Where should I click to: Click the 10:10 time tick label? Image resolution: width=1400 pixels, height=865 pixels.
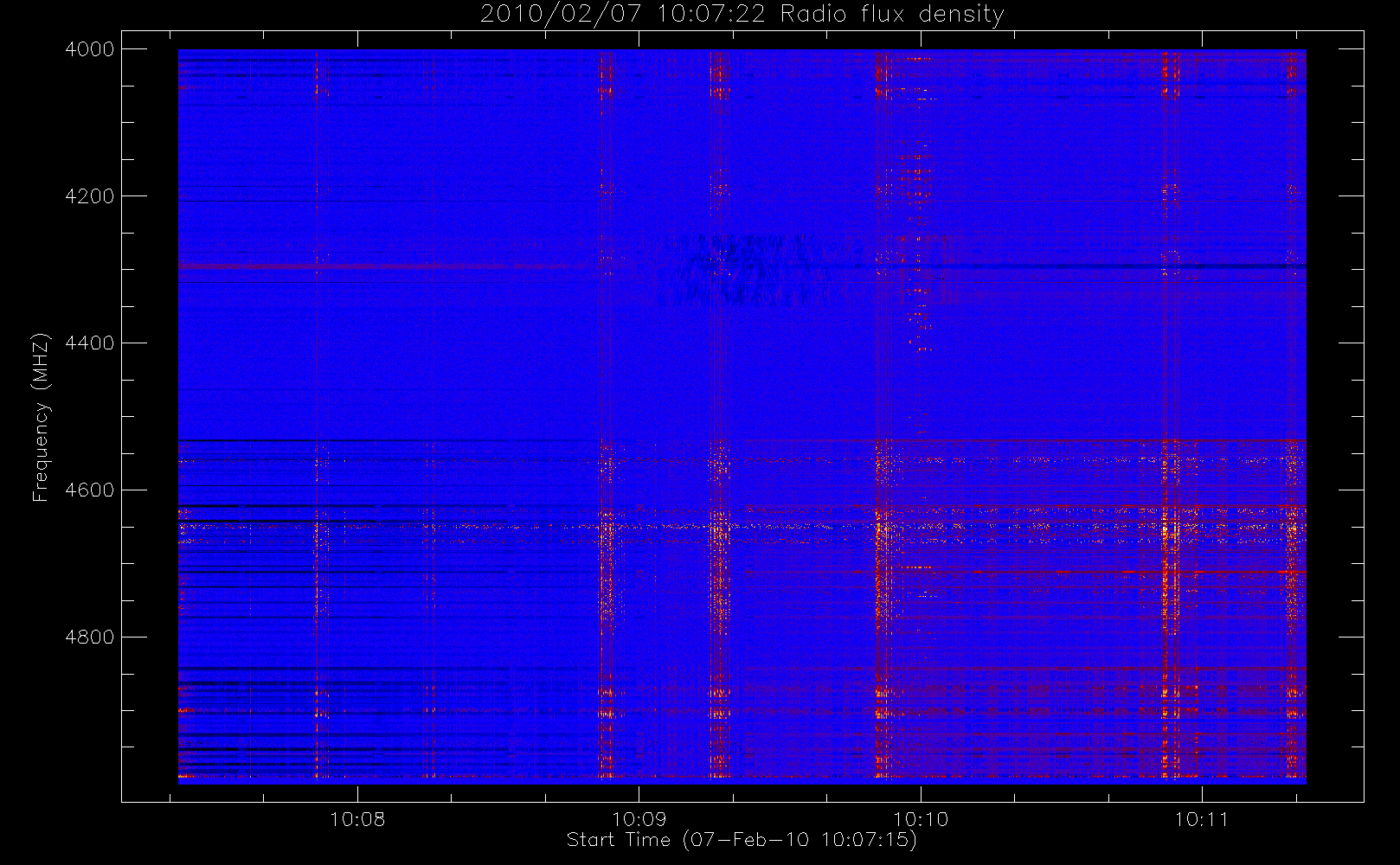point(921,819)
